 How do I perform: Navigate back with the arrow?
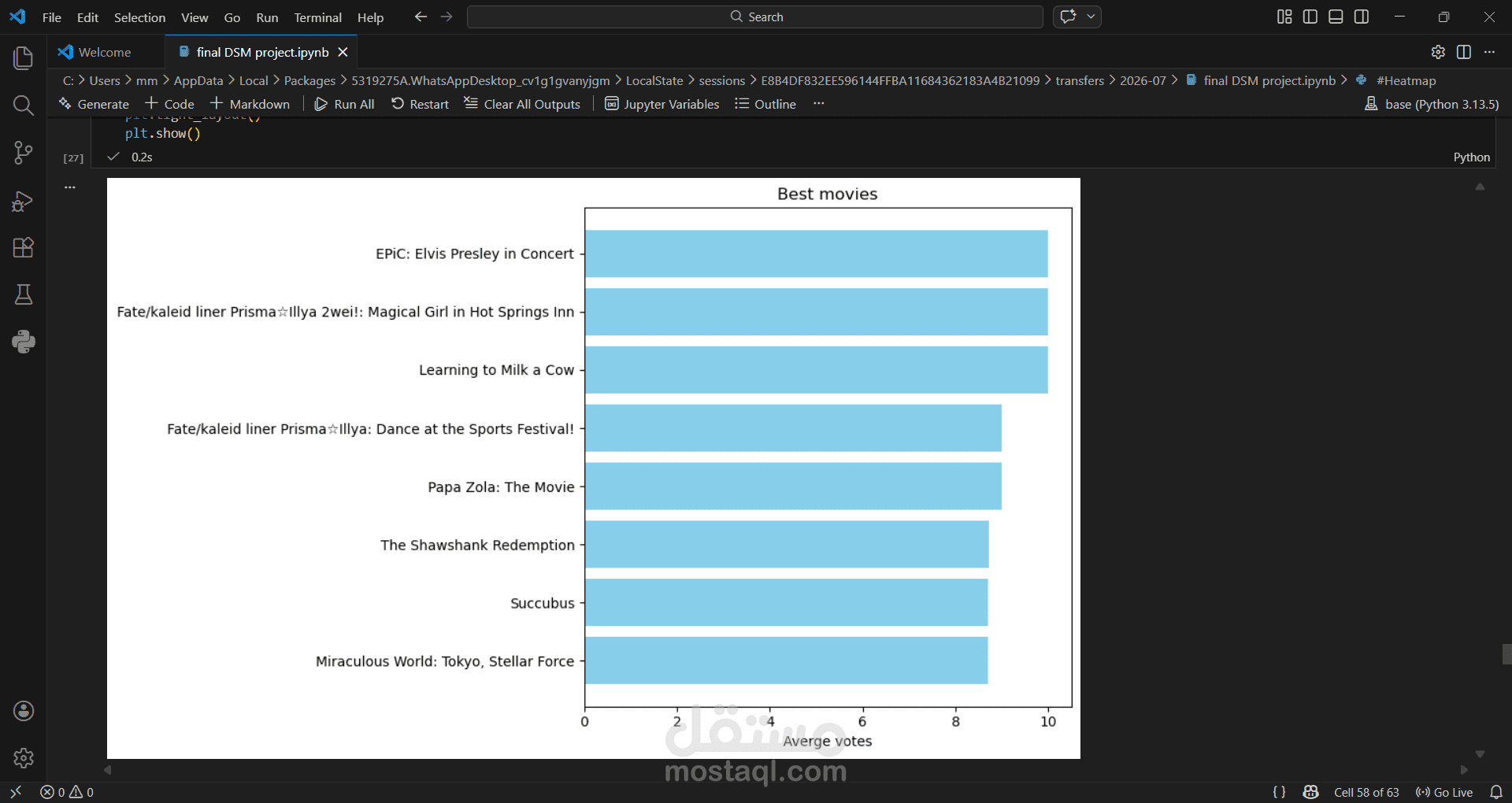pyautogui.click(x=421, y=17)
